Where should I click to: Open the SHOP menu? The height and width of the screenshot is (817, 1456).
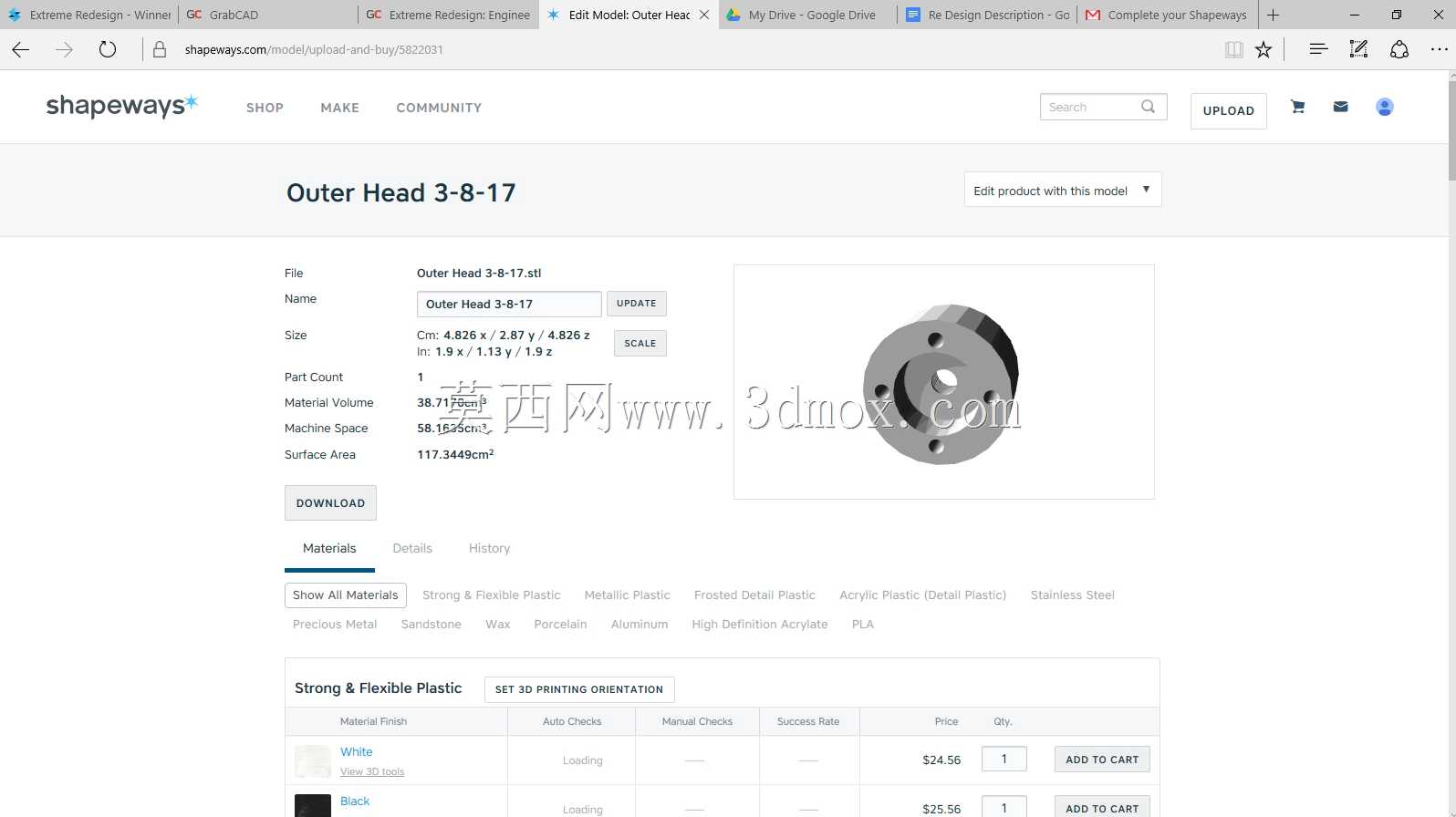pyautogui.click(x=265, y=108)
